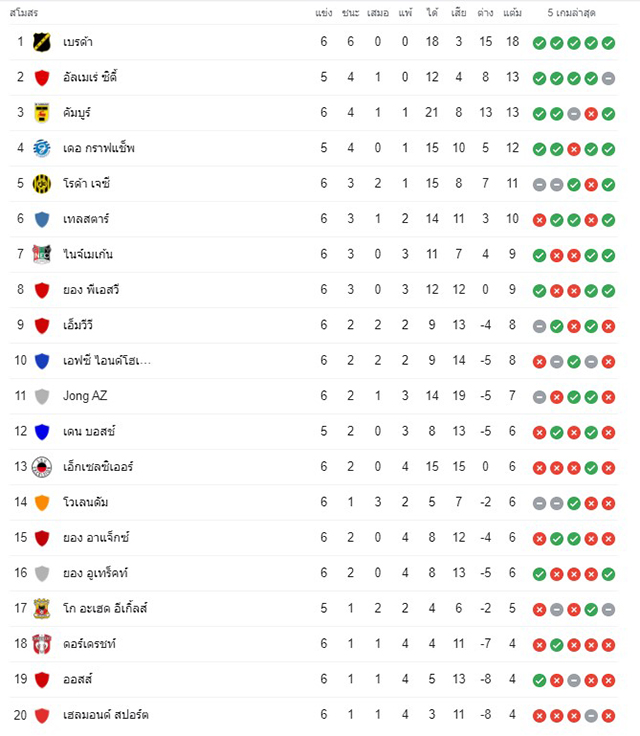Click the red loss icon in คัมบูร์ form
The width and height of the screenshot is (640, 736).
(591, 114)
